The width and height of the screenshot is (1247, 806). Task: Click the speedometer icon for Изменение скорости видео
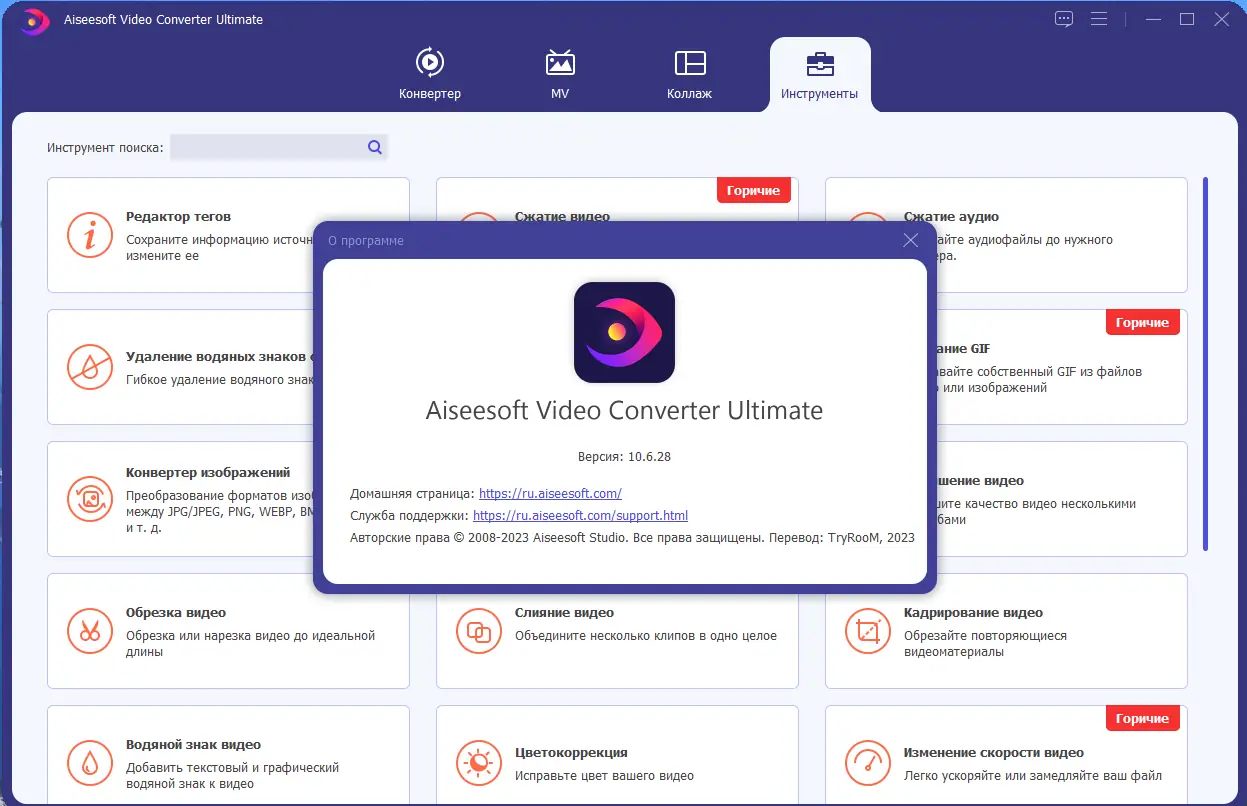click(869, 764)
